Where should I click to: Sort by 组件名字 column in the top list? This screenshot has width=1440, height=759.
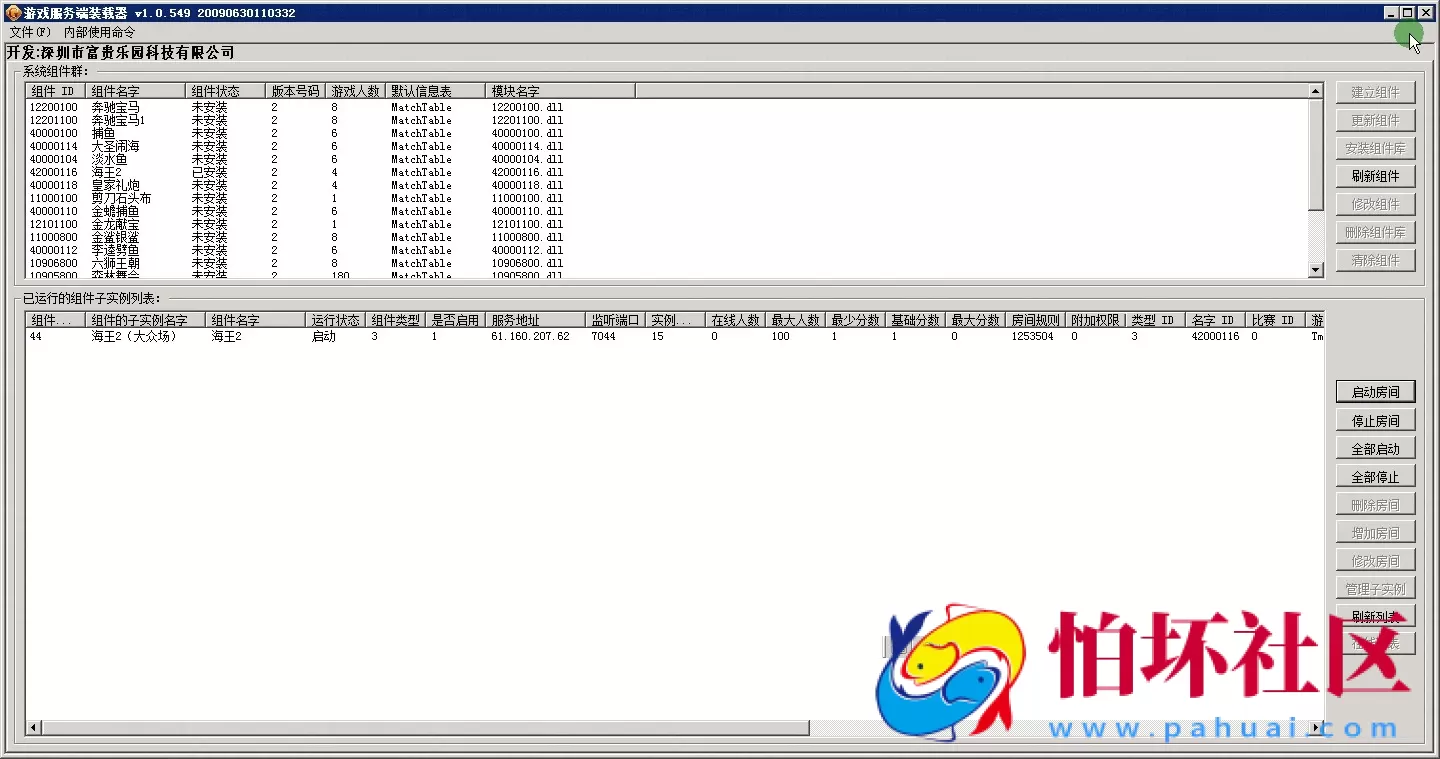point(135,91)
